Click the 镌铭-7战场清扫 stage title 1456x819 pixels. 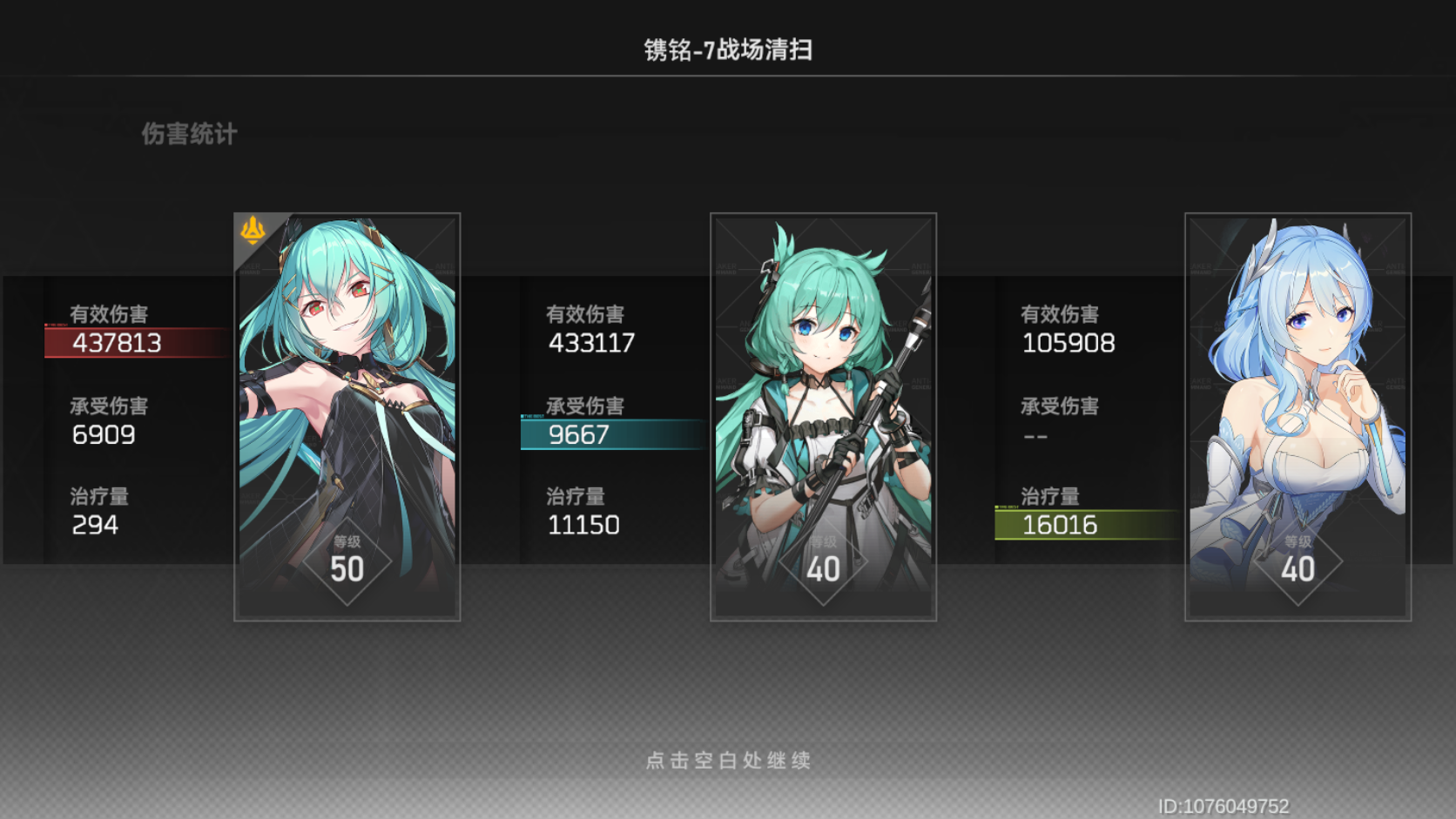[728, 50]
